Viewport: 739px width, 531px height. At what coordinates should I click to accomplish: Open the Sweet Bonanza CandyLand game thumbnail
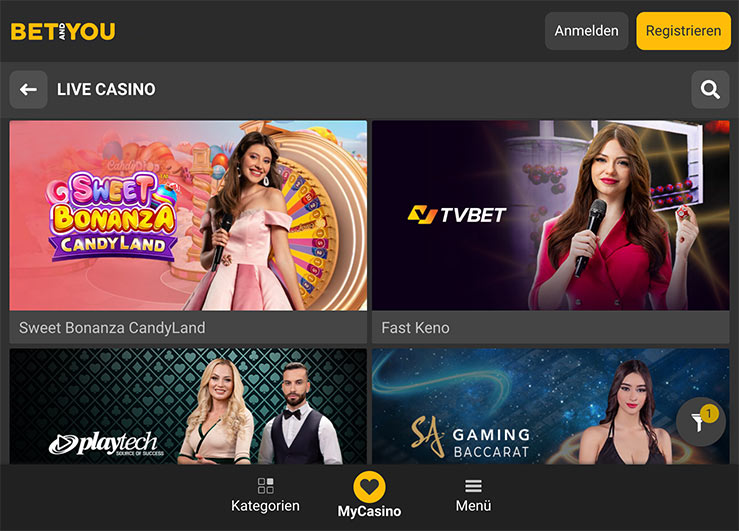[188, 215]
